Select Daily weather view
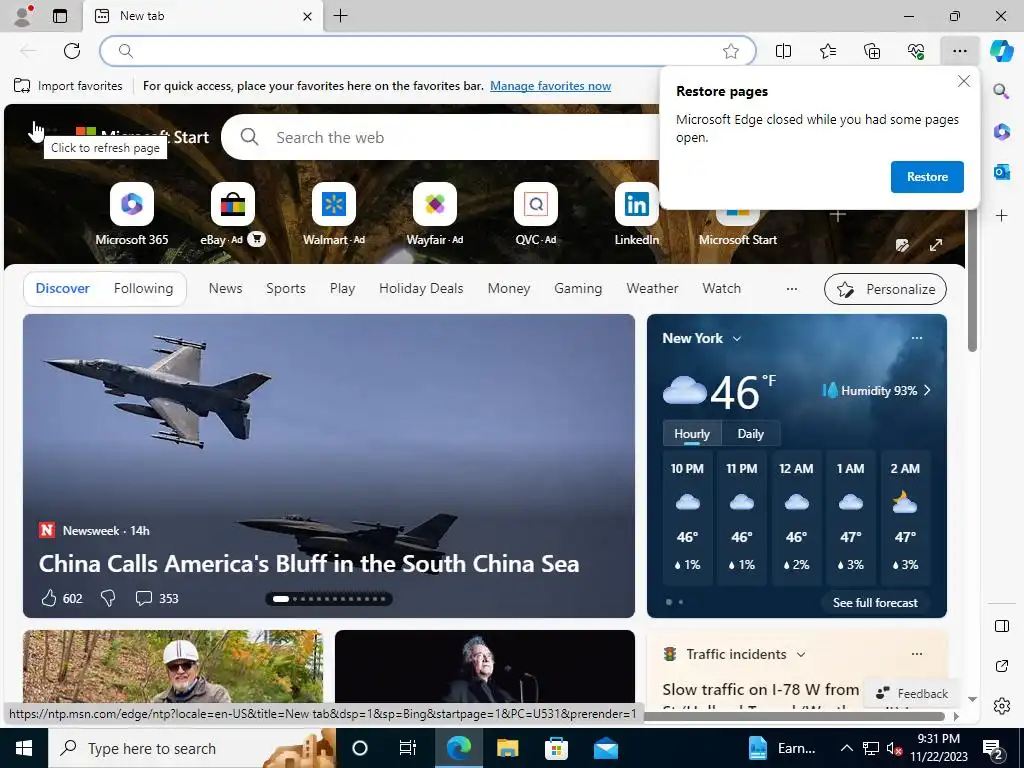Screen dimensions: 1024x768 [x=750, y=434]
